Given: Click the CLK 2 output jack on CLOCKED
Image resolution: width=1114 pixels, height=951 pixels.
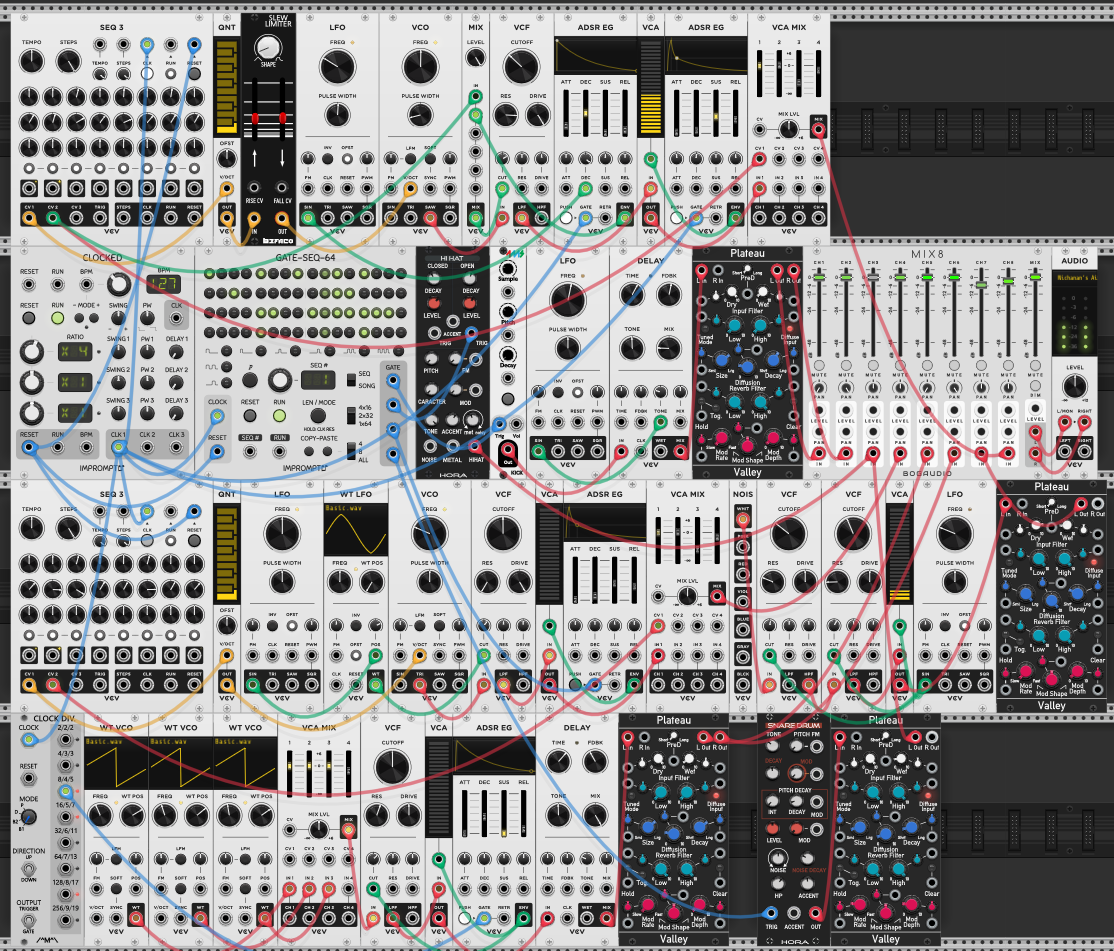Looking at the screenshot, I should (x=147, y=447).
